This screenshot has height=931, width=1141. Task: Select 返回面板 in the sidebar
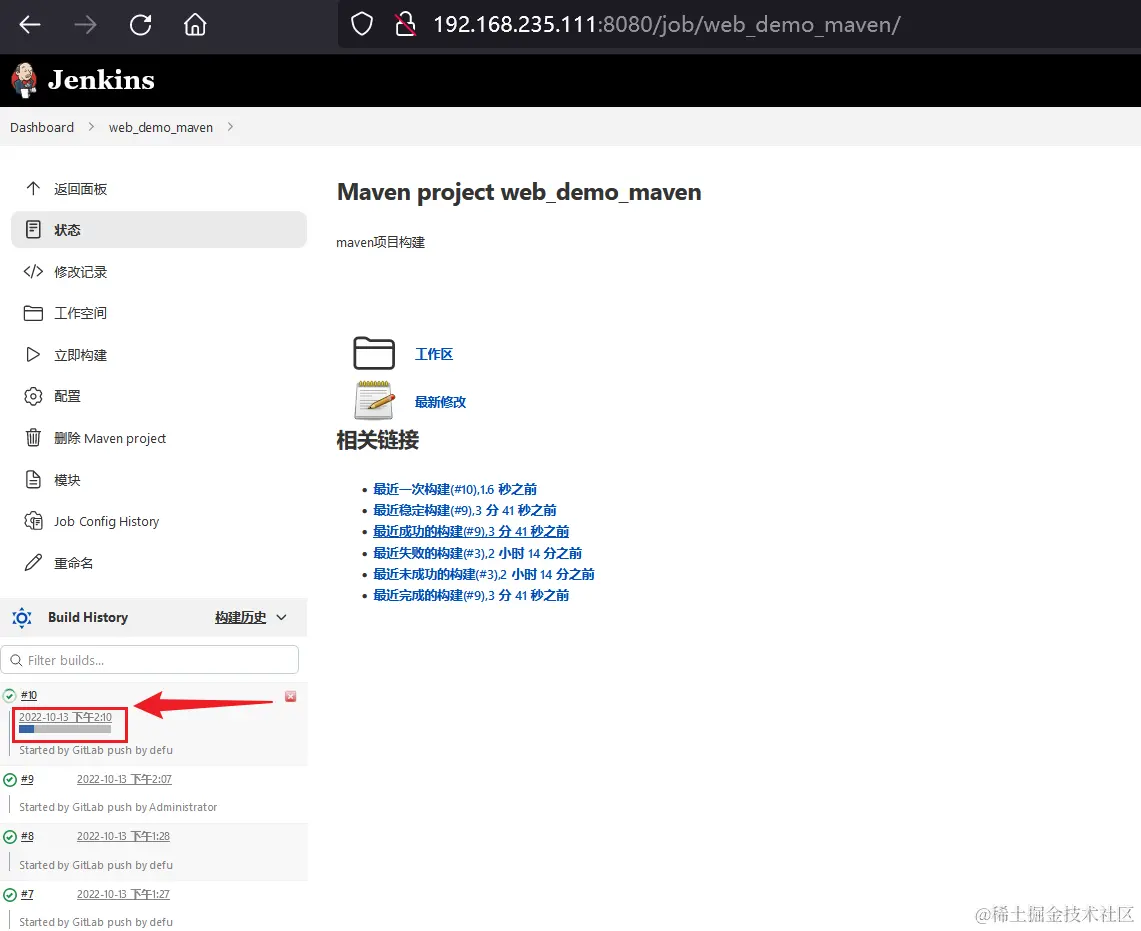81,189
